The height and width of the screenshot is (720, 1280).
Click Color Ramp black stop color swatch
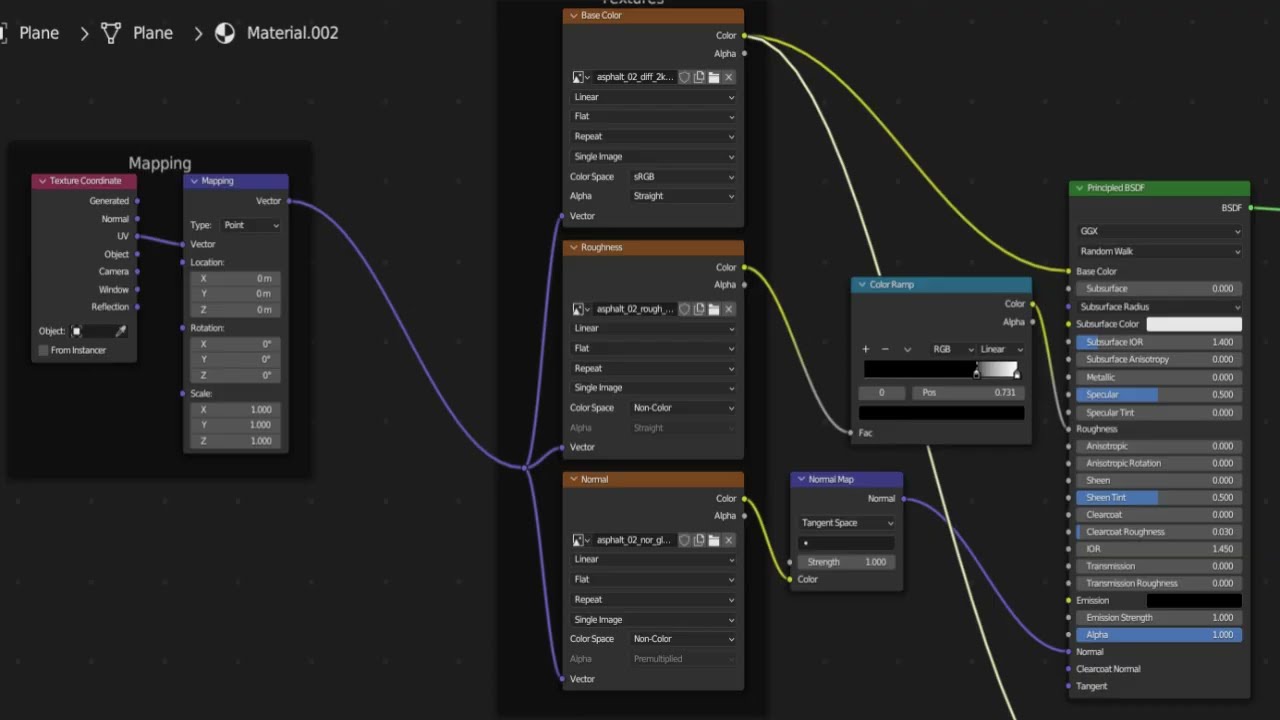point(941,413)
